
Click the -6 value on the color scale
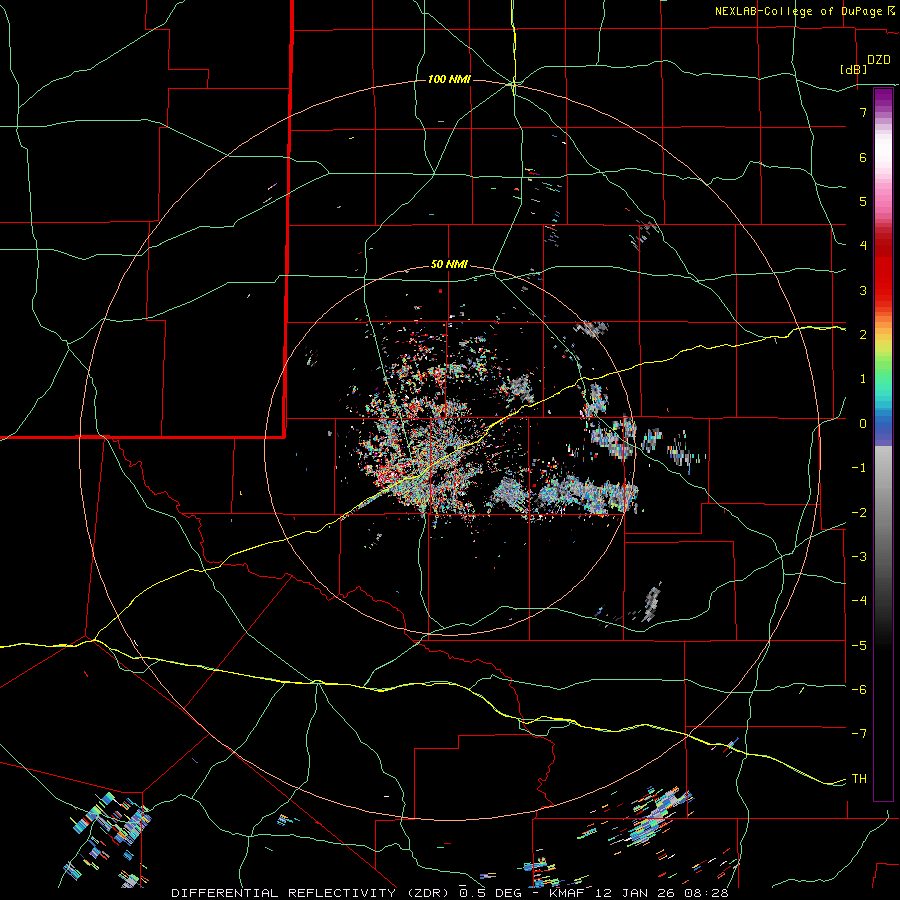(859, 690)
